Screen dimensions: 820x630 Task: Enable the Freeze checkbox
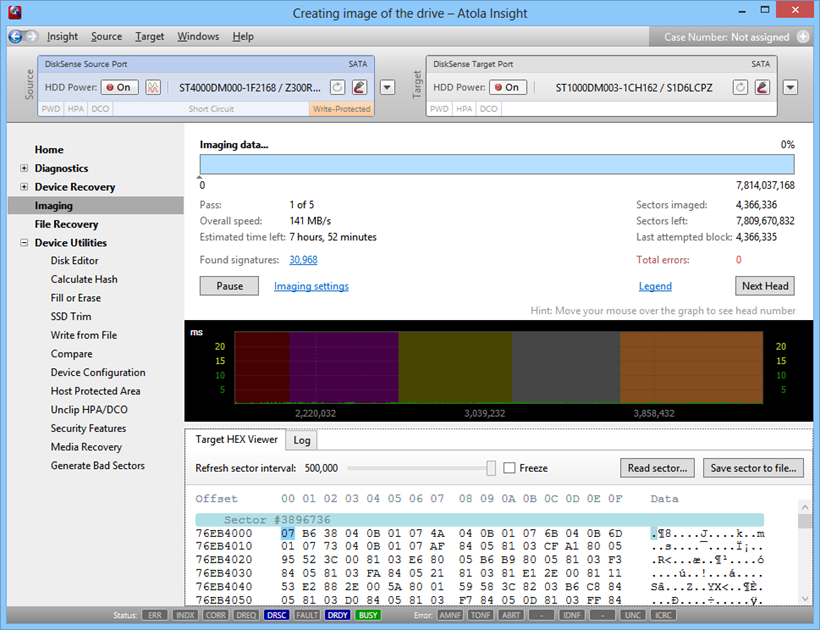[509, 468]
